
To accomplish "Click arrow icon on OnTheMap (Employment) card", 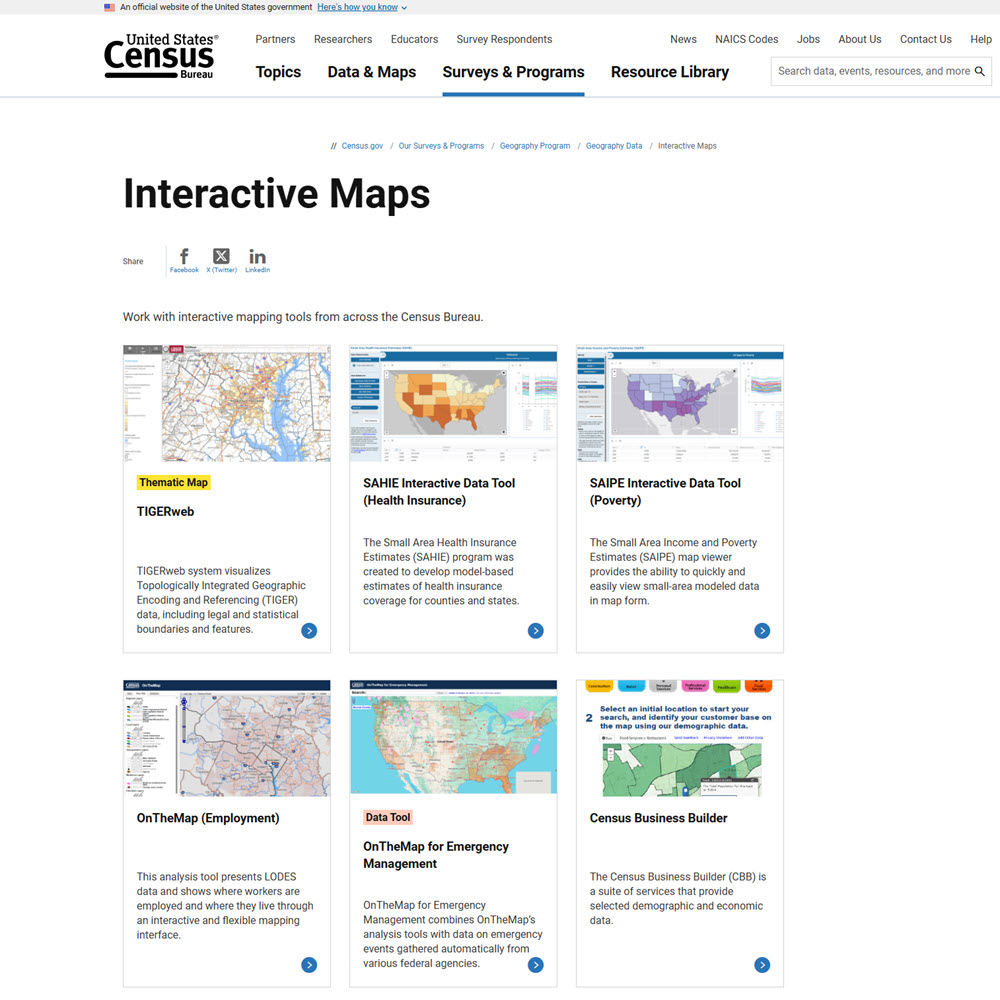I will [x=309, y=965].
